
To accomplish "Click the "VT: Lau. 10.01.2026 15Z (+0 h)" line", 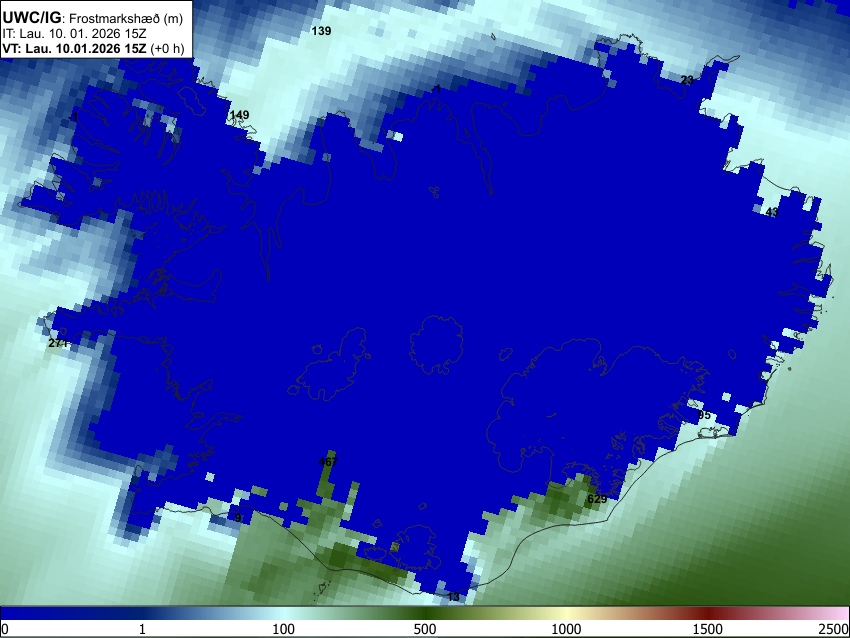I will coord(93,48).
